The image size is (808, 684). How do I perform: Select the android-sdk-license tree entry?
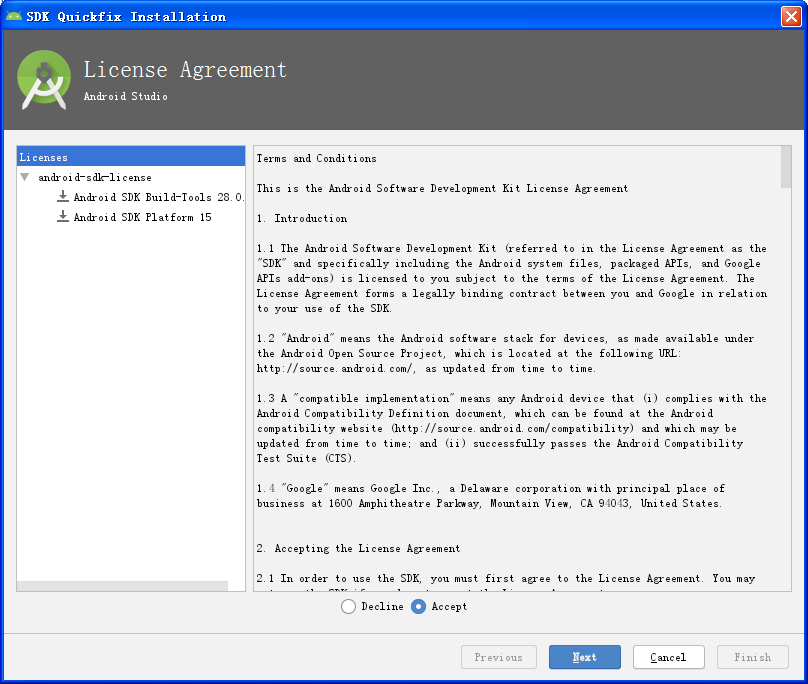(95, 177)
